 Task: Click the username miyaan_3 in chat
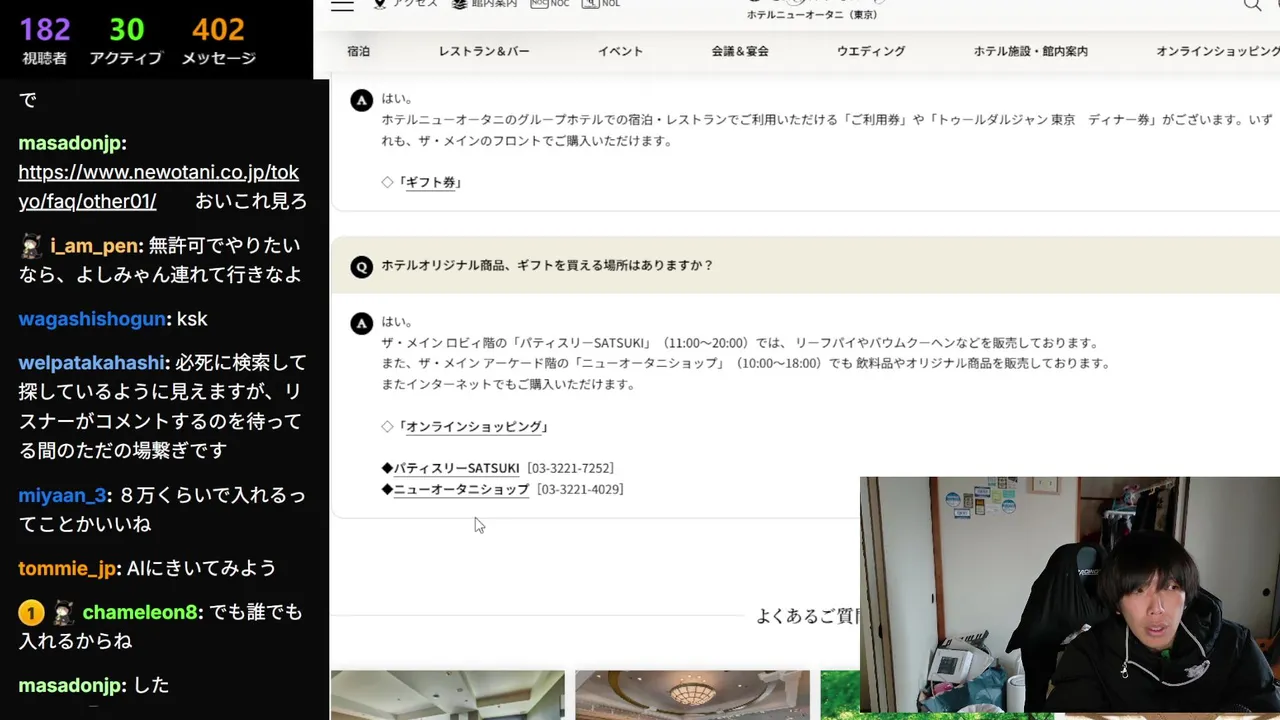click(62, 495)
